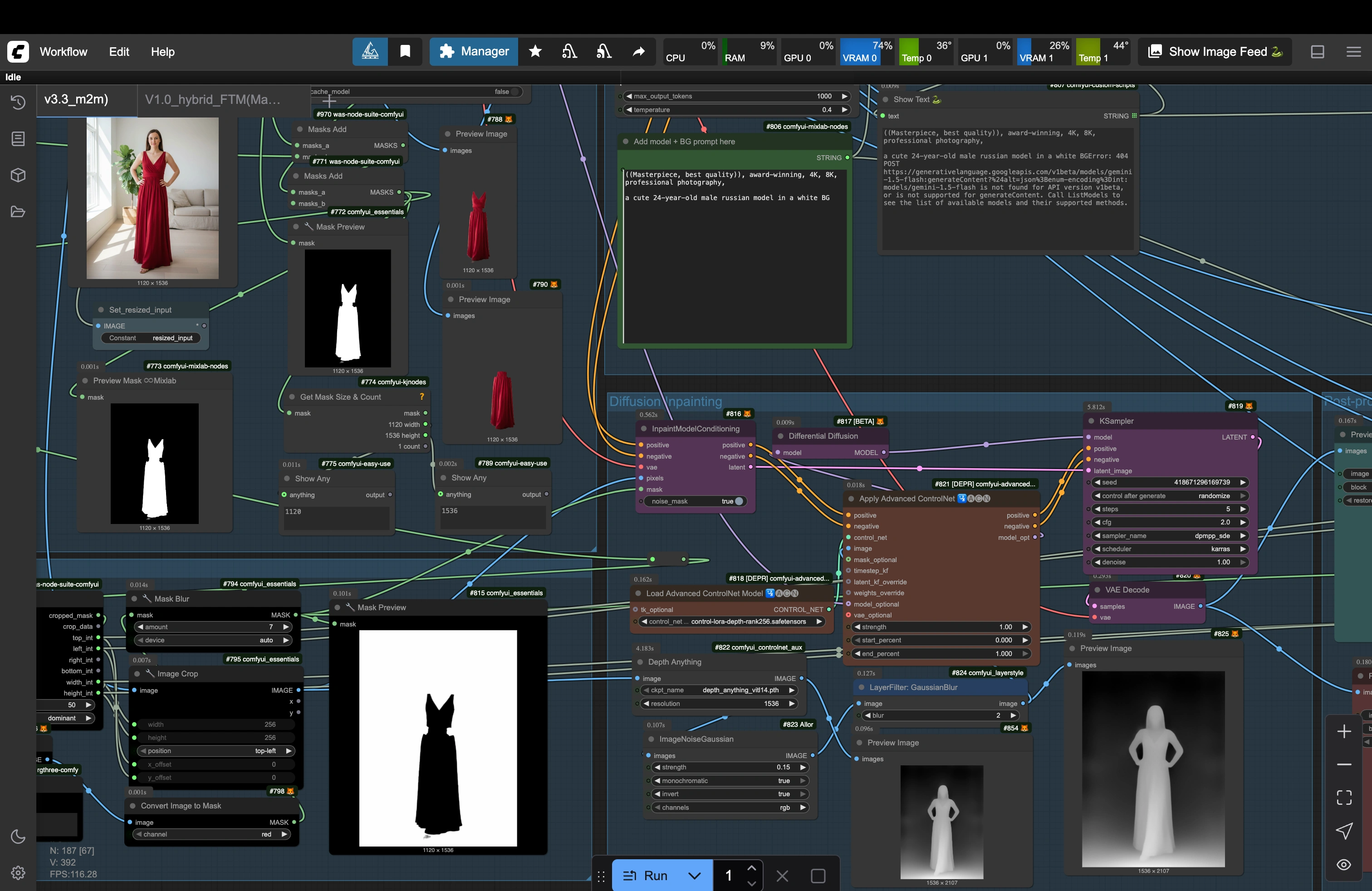
Task: Open the Workflow menu
Action: click(64, 52)
